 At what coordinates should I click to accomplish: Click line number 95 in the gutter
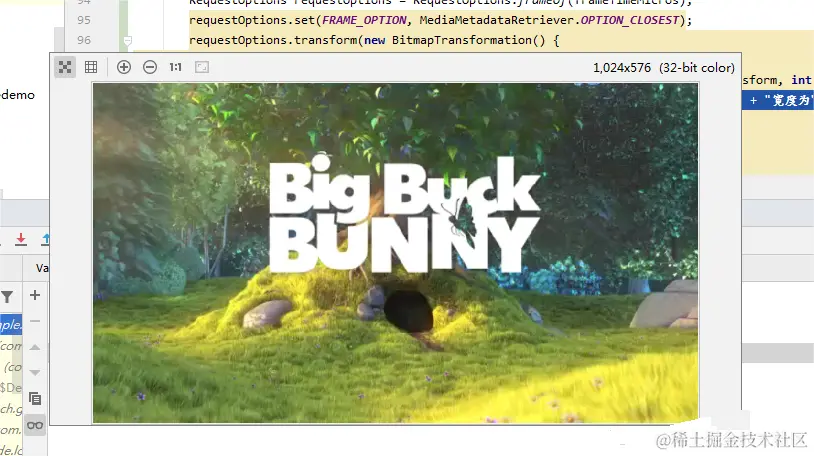point(84,20)
